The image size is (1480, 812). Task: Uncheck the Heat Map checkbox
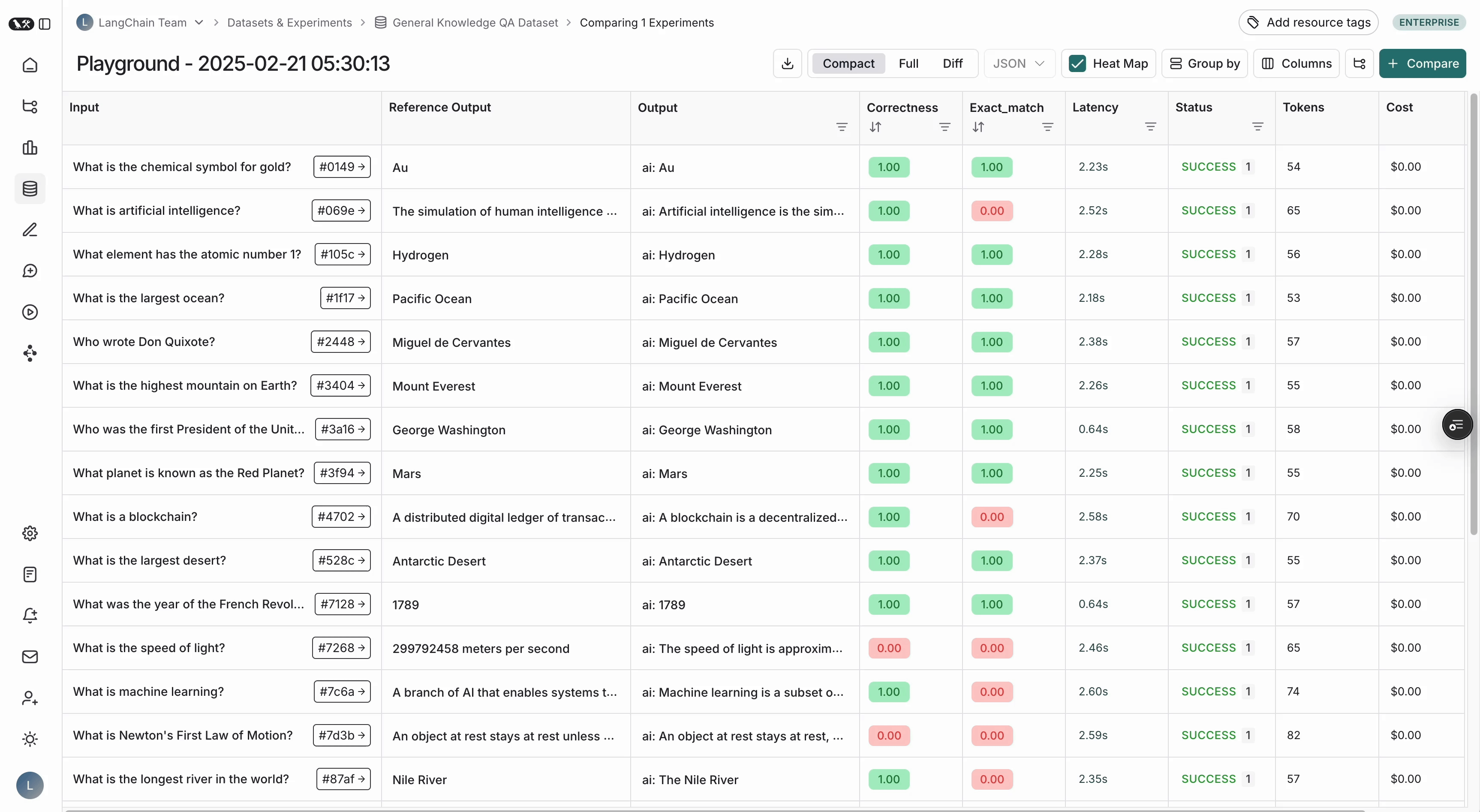[x=1077, y=63]
